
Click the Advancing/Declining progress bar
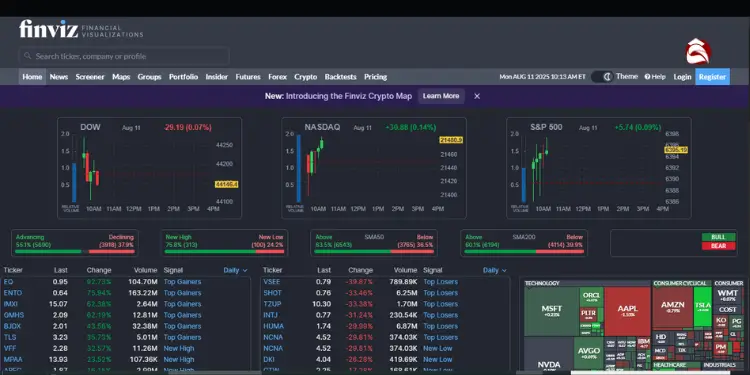coord(75,252)
